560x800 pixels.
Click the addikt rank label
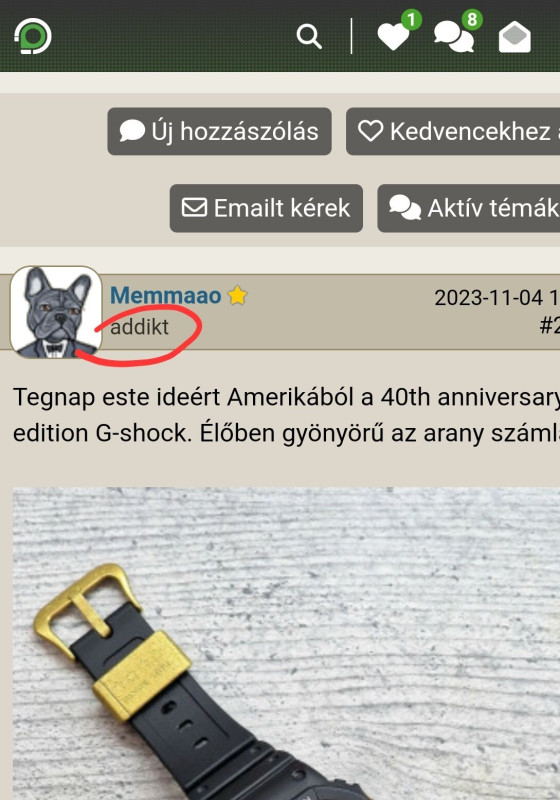point(139,327)
